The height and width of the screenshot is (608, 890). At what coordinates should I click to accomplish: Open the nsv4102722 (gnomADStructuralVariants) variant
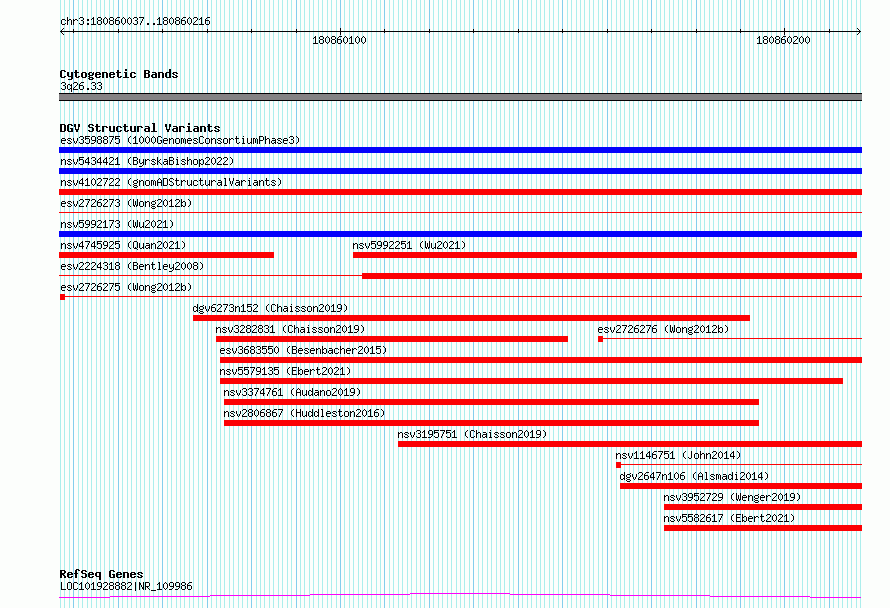pos(171,182)
